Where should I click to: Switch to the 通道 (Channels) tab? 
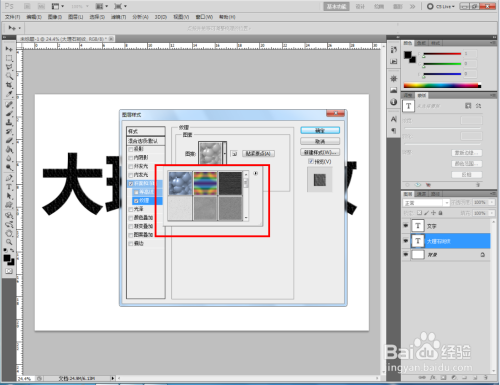(422, 194)
